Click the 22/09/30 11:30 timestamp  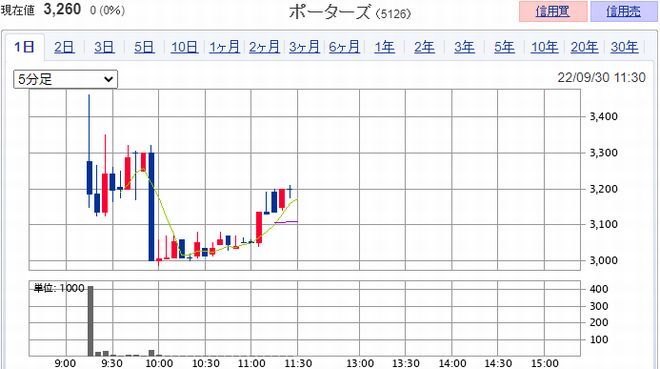[601, 77]
